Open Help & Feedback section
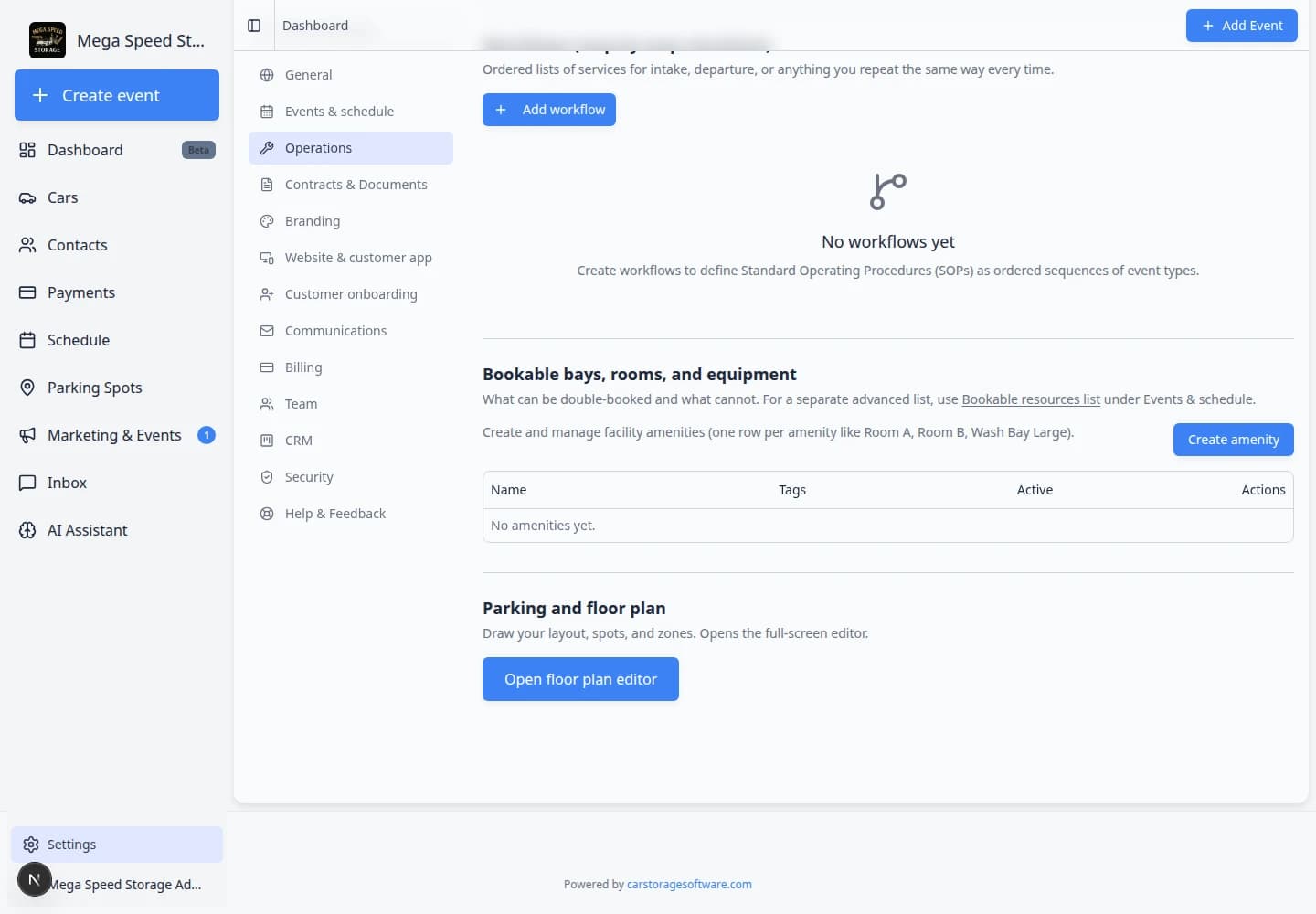The image size is (1316, 914). coord(351,514)
